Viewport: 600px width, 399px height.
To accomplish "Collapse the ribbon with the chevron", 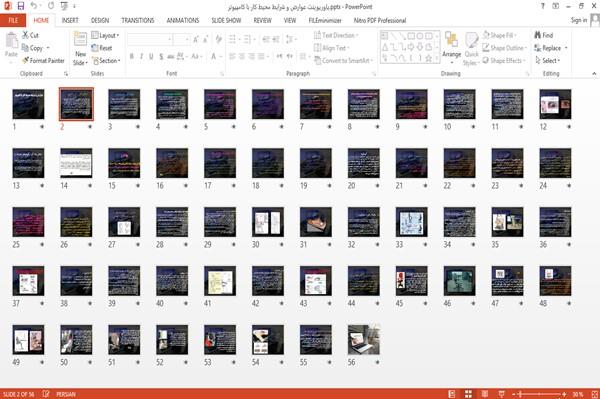I will coord(594,73).
